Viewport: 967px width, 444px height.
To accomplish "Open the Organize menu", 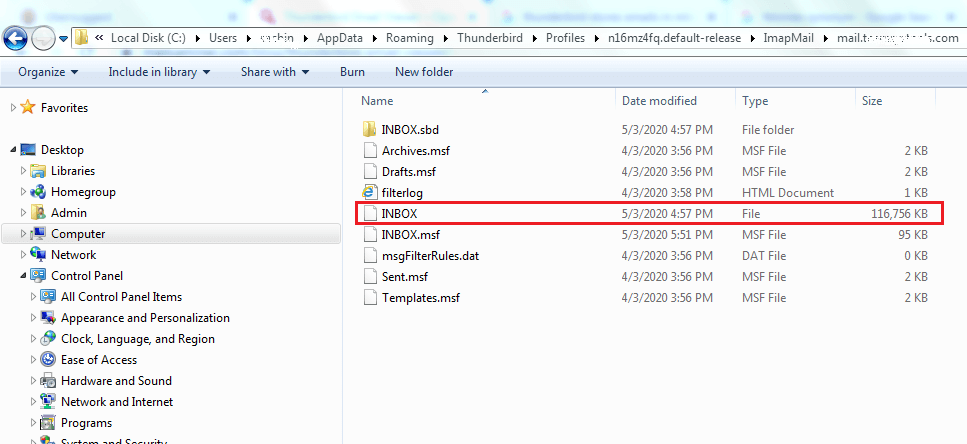I will [48, 72].
